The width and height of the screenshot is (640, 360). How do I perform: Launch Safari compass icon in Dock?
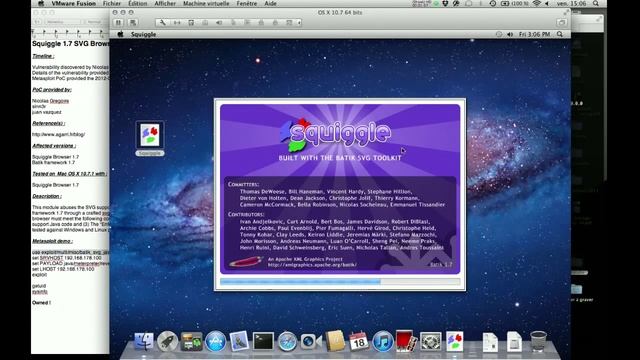tap(287, 341)
